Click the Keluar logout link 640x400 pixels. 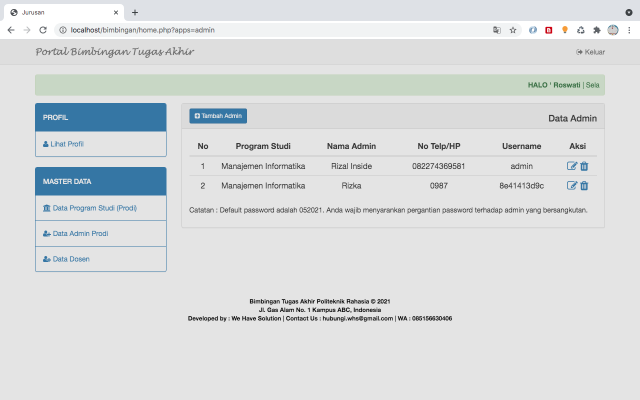point(591,52)
